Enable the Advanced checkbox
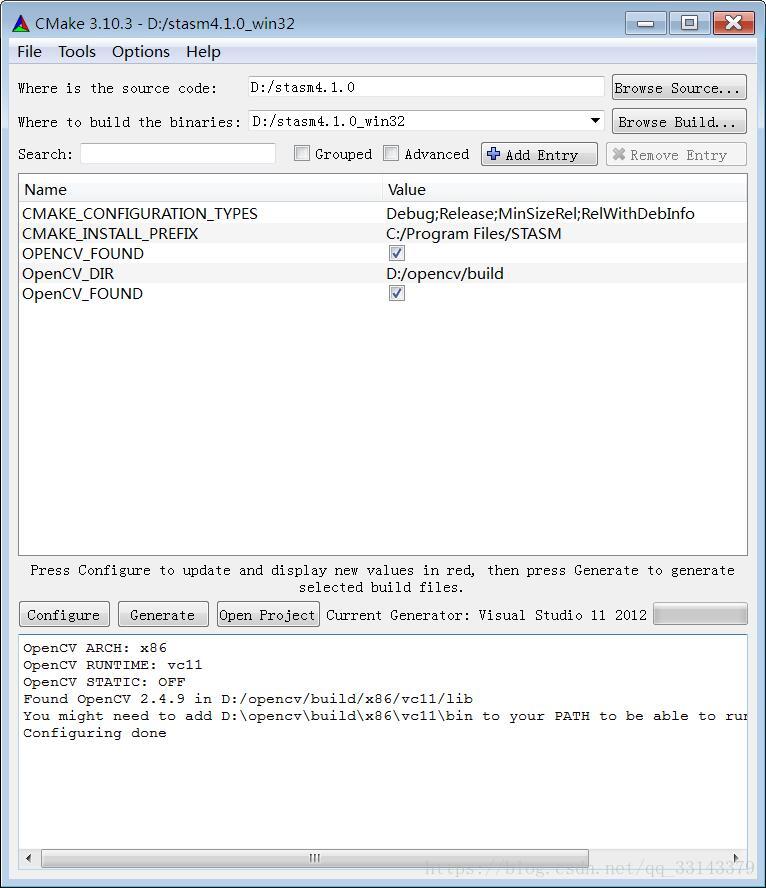Screen dimensions: 766x888 click(x=391, y=153)
